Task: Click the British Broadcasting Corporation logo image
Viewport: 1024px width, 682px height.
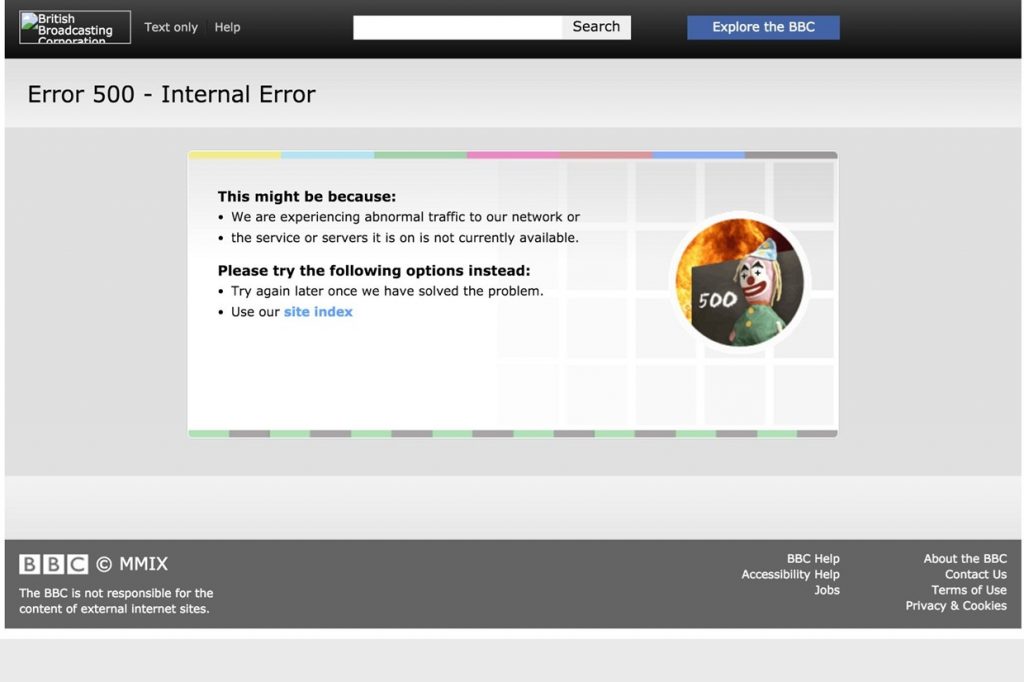Action: click(75, 27)
